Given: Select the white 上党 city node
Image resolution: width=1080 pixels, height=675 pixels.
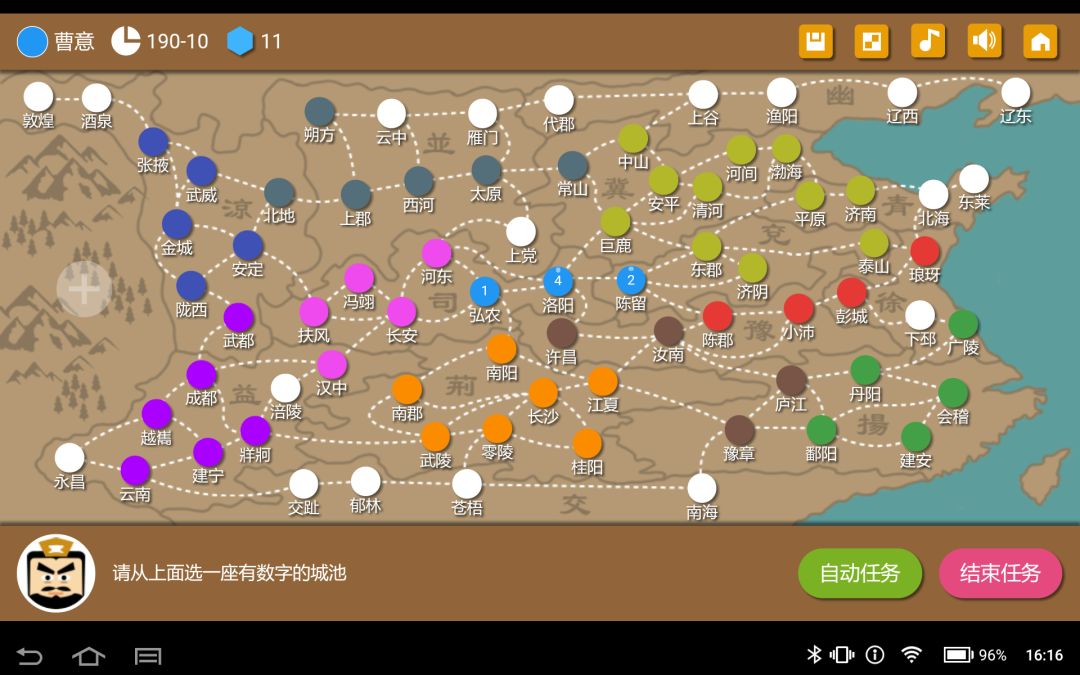Looking at the screenshot, I should coord(521,232).
